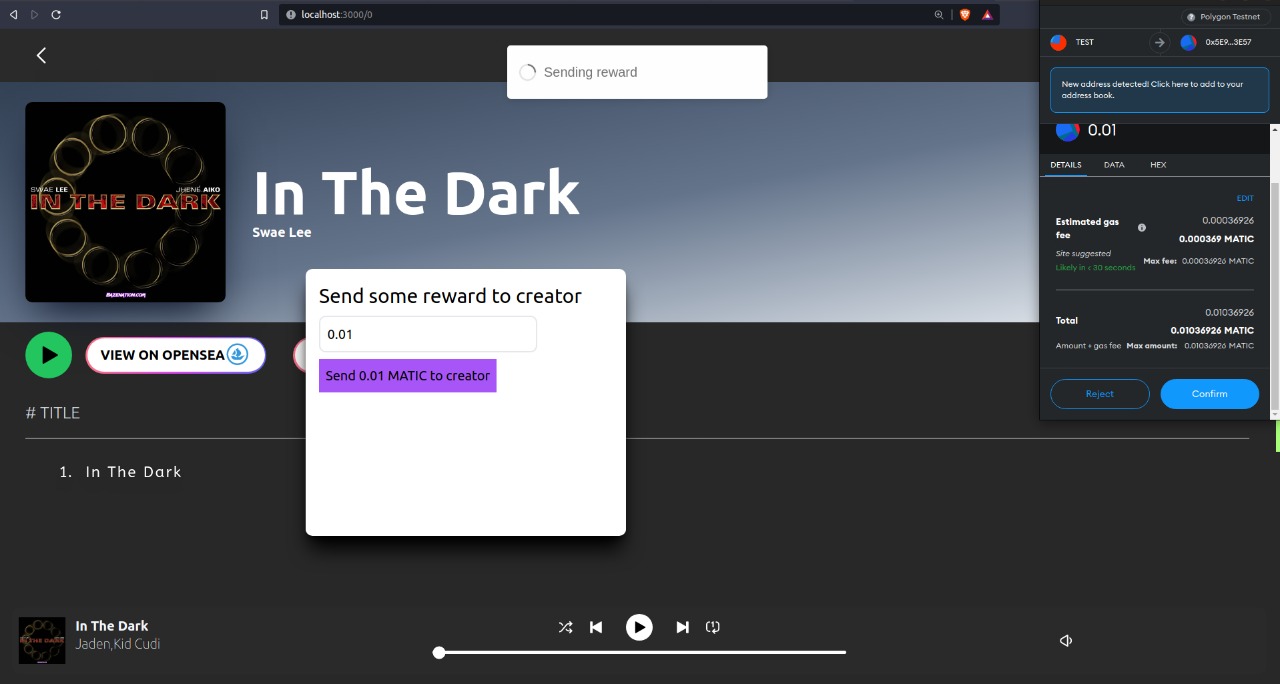
Task: Reject the MetaMask transaction
Action: (x=1100, y=394)
